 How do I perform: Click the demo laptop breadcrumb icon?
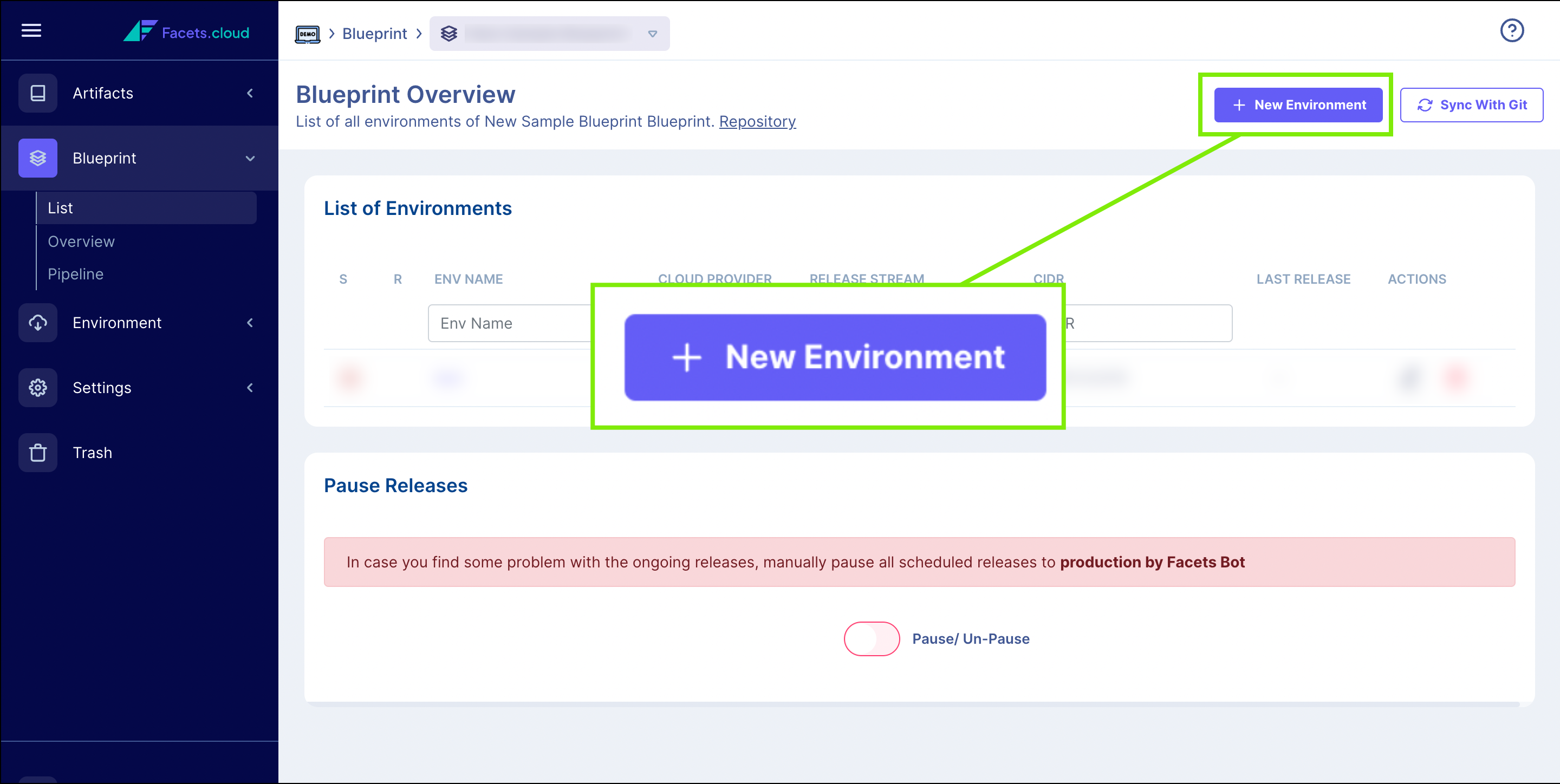(308, 34)
